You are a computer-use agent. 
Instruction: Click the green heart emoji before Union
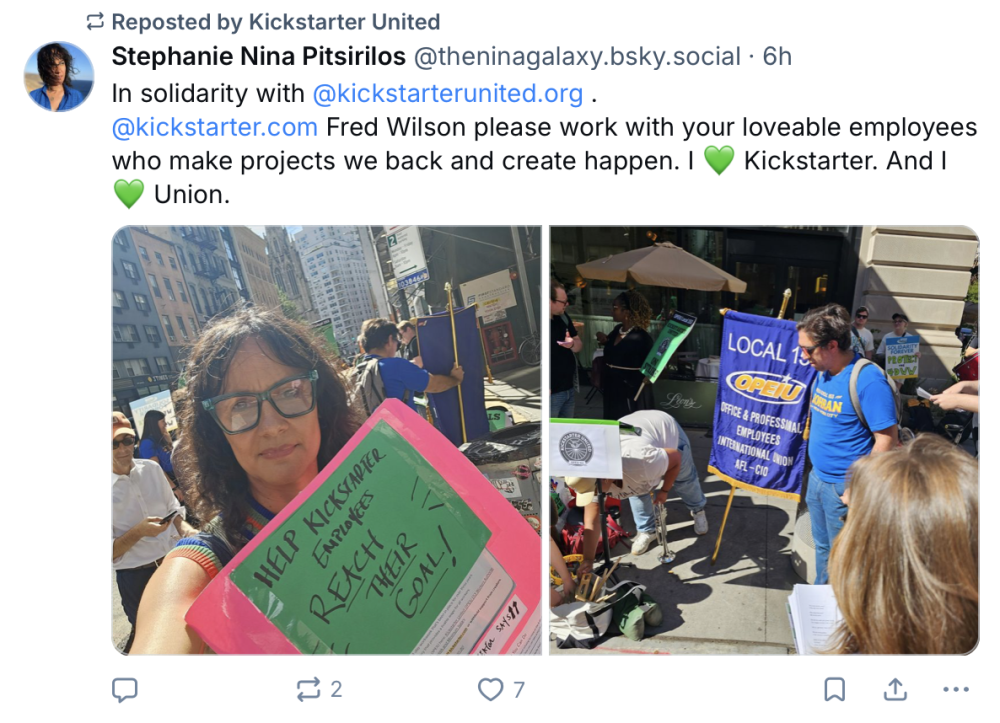pos(129,194)
